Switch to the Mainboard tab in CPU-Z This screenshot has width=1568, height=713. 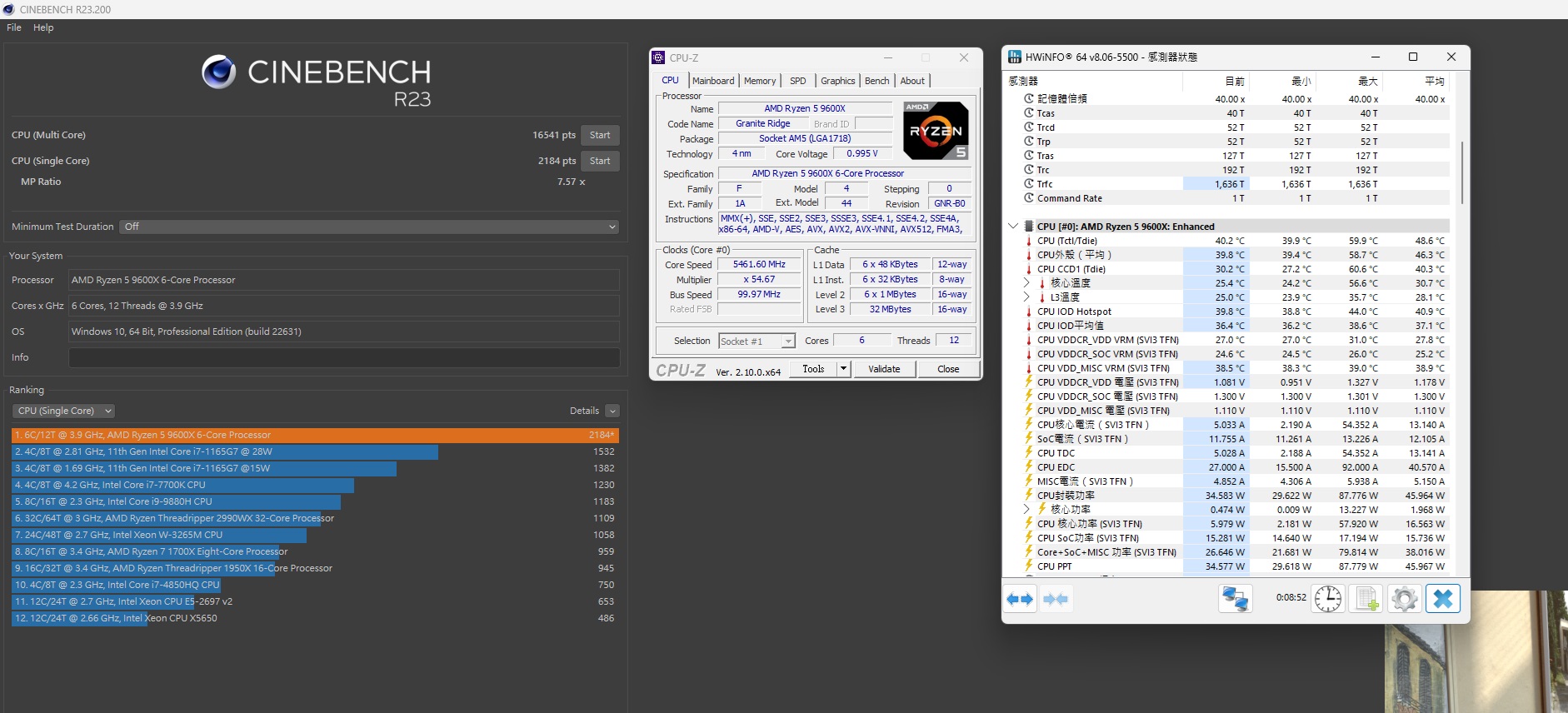(713, 81)
